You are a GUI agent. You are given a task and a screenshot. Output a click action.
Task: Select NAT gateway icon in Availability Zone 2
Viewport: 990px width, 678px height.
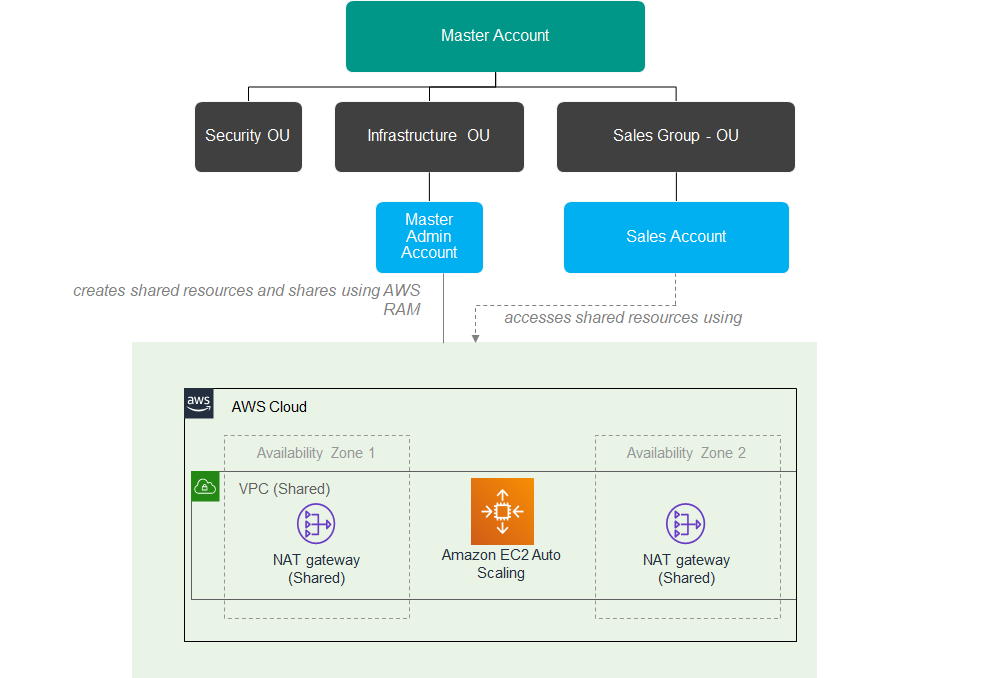coord(686,523)
